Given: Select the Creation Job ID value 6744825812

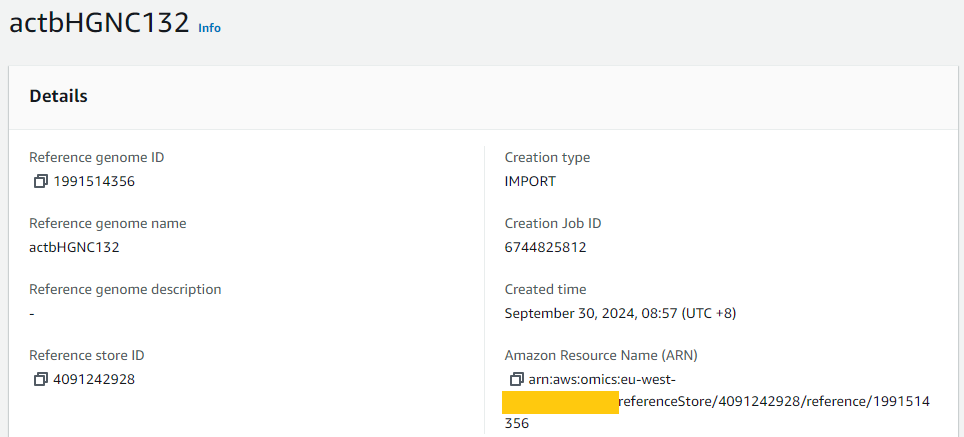Looking at the screenshot, I should 545,248.
